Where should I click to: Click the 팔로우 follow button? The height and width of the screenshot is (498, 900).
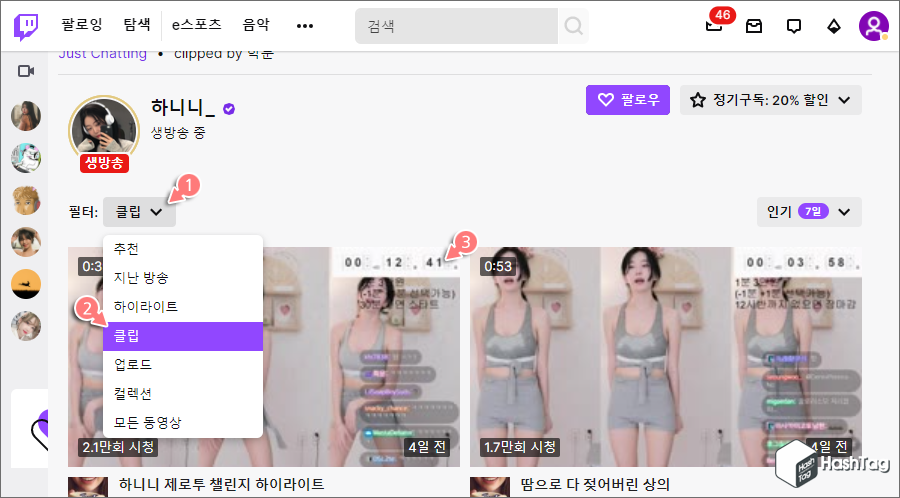pyautogui.click(x=628, y=100)
